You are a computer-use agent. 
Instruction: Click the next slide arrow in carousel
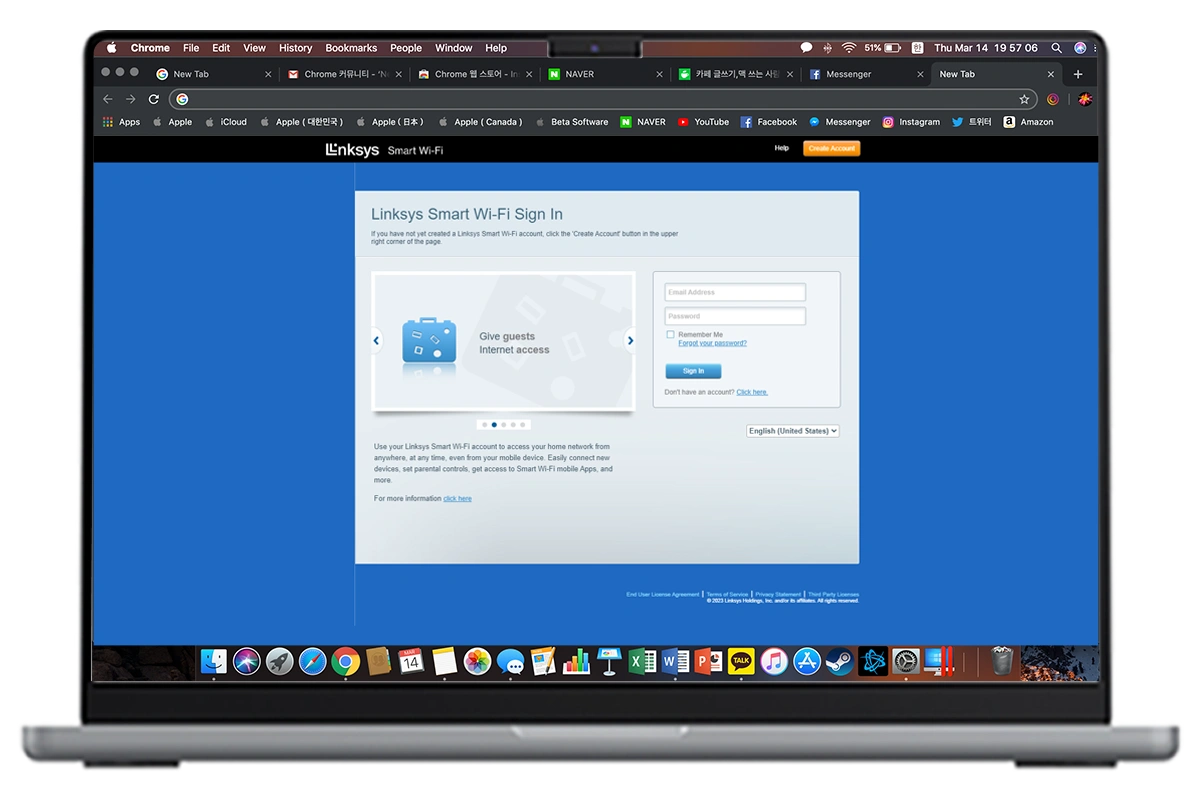(630, 341)
